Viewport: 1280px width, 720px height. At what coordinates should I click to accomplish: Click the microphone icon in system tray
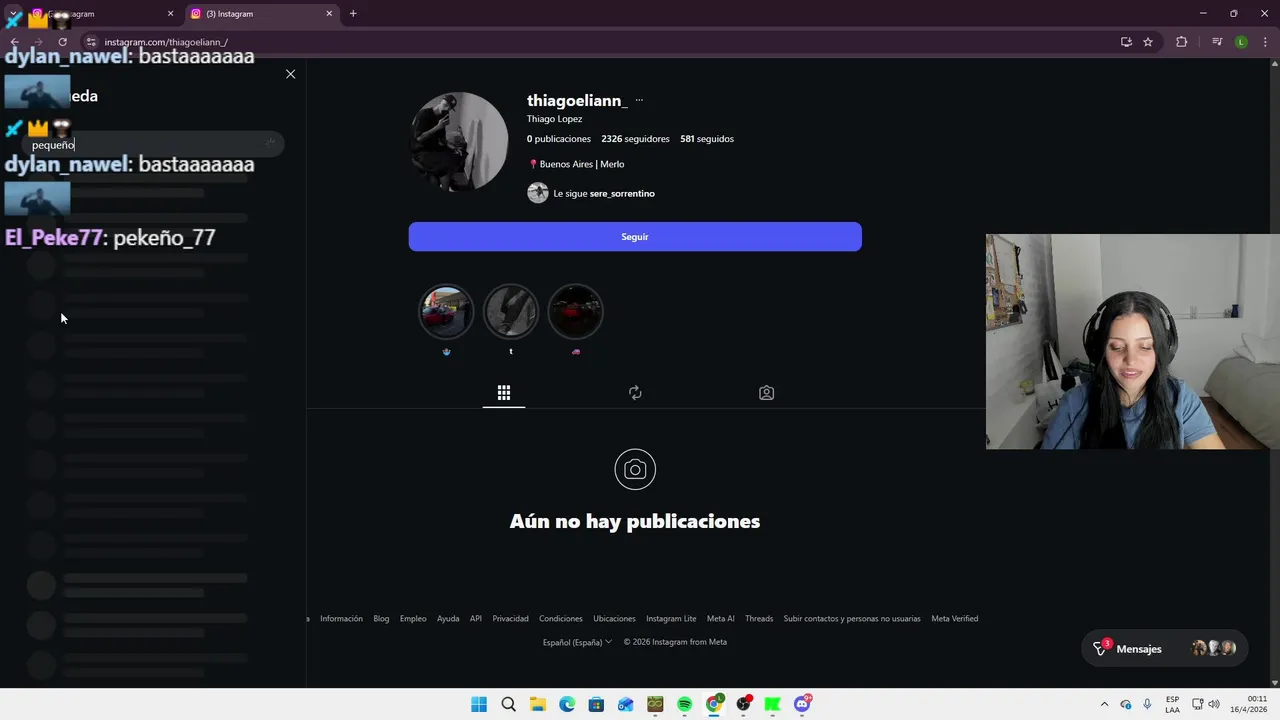(x=1147, y=704)
